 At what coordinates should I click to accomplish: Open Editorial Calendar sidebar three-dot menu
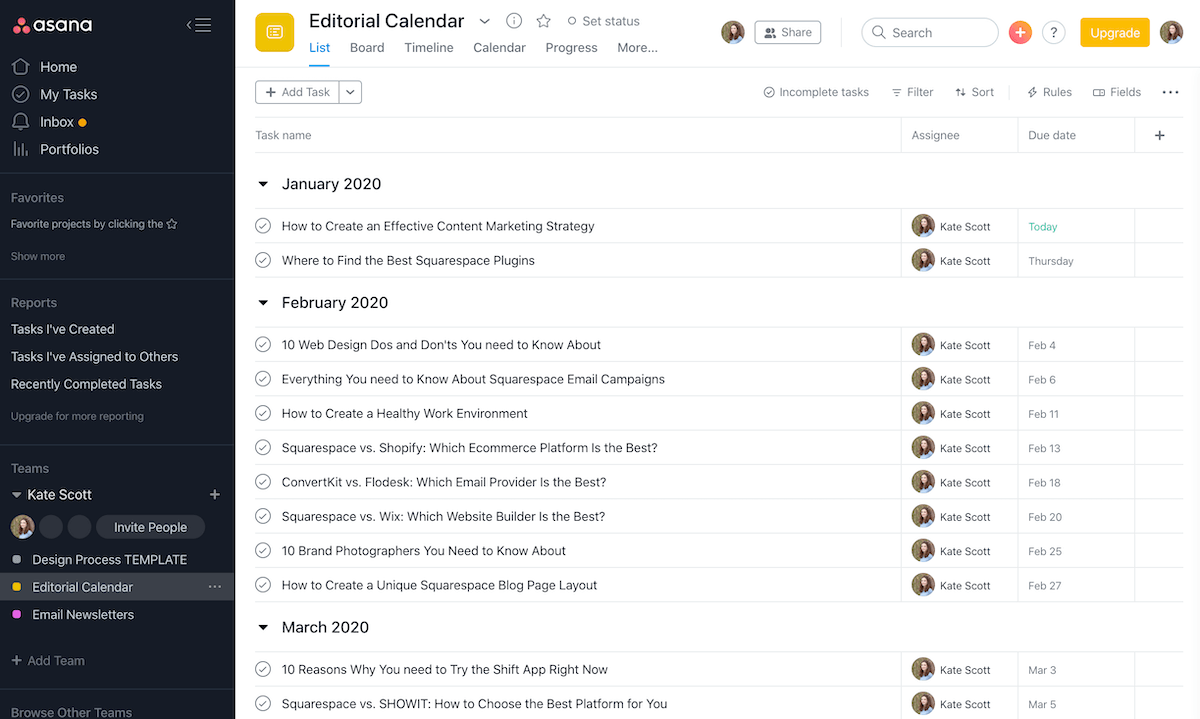(x=214, y=587)
